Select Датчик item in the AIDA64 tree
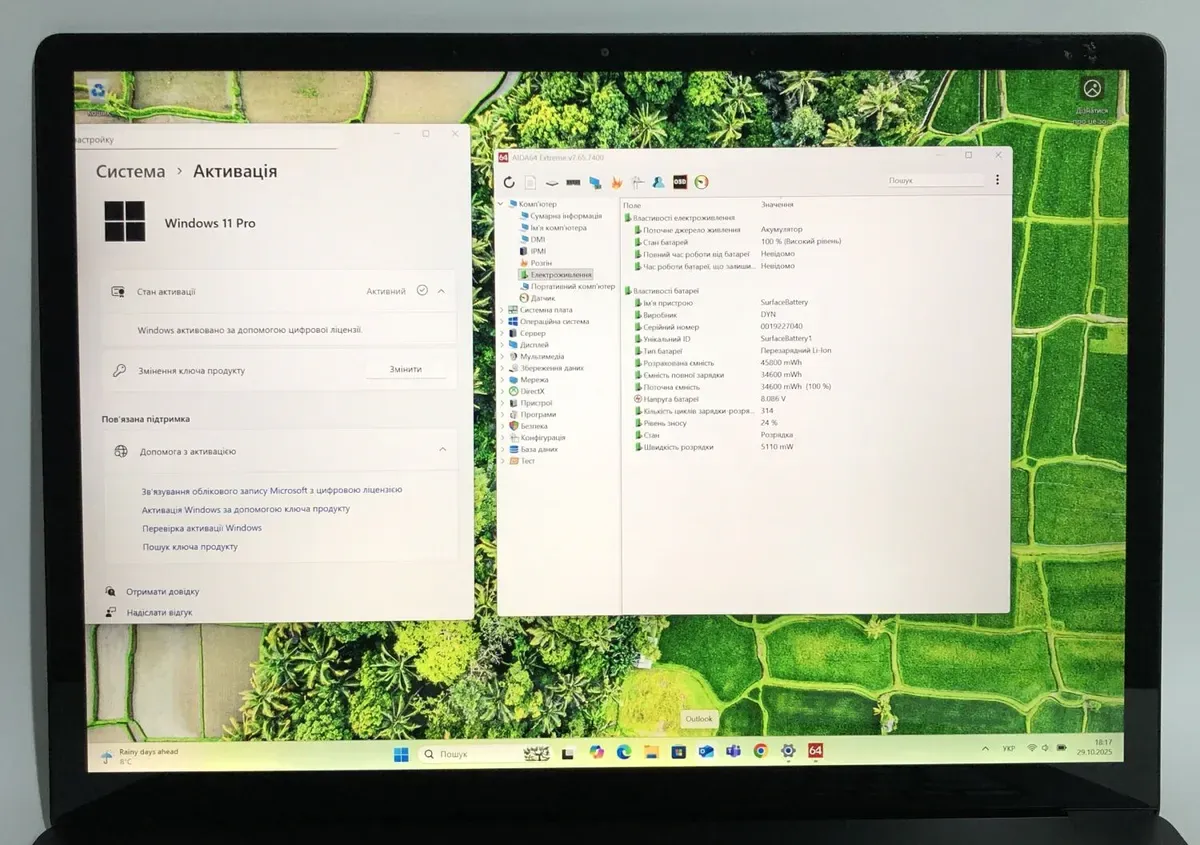This screenshot has width=1200, height=845. (x=542, y=298)
